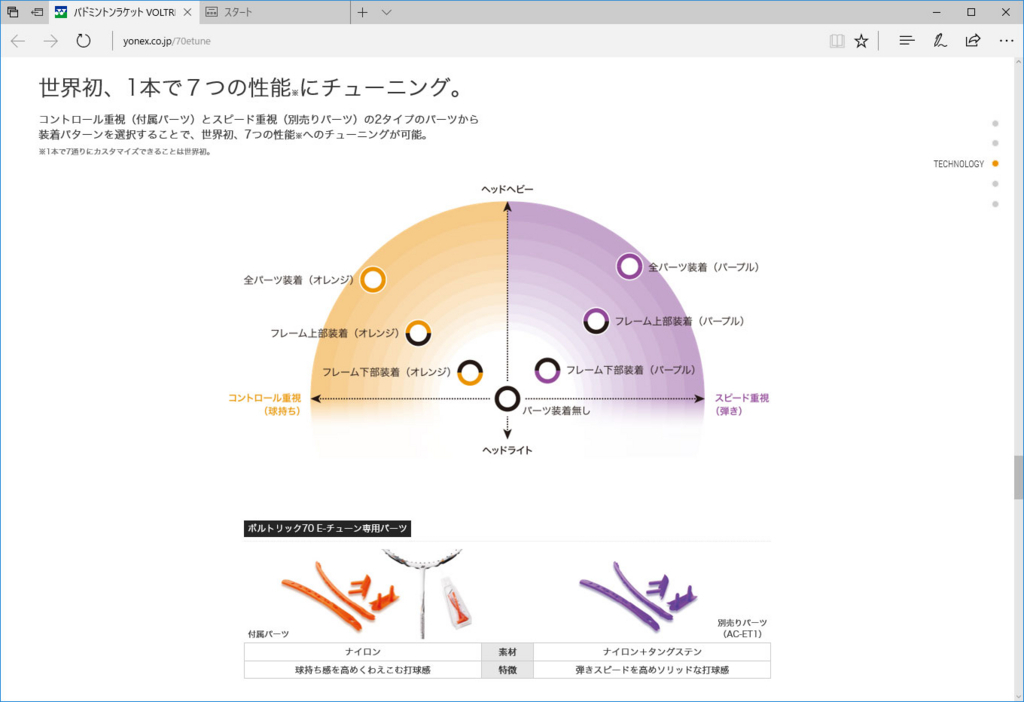
Task: Maximize the Edge window
Action: [971, 12]
